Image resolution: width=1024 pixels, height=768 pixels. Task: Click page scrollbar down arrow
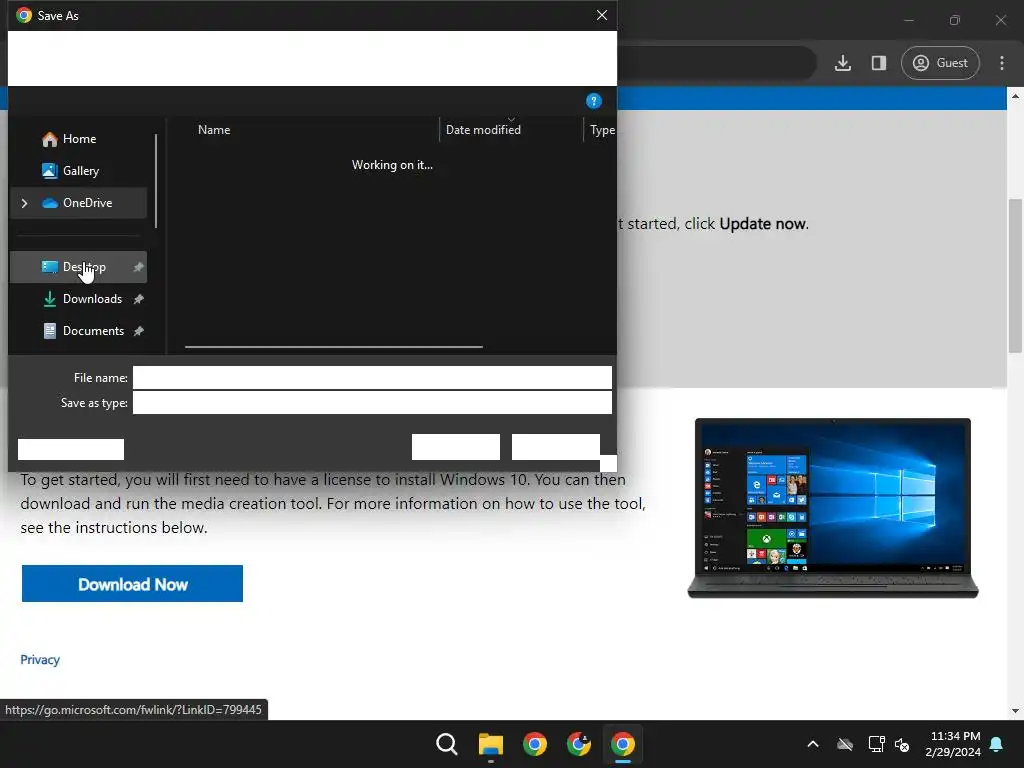click(1015, 711)
